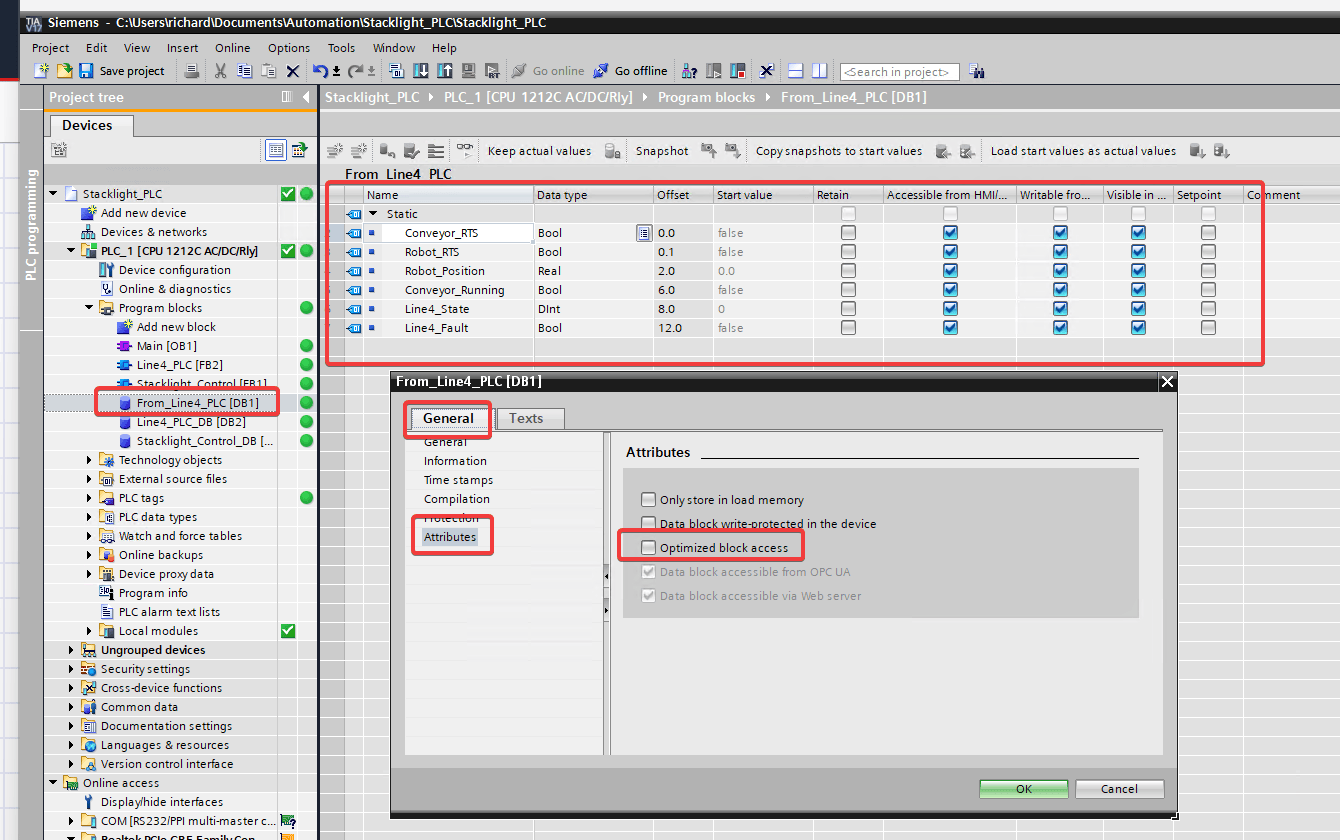The width and height of the screenshot is (1340, 840).
Task: Click the OK button
Action: [1023, 788]
